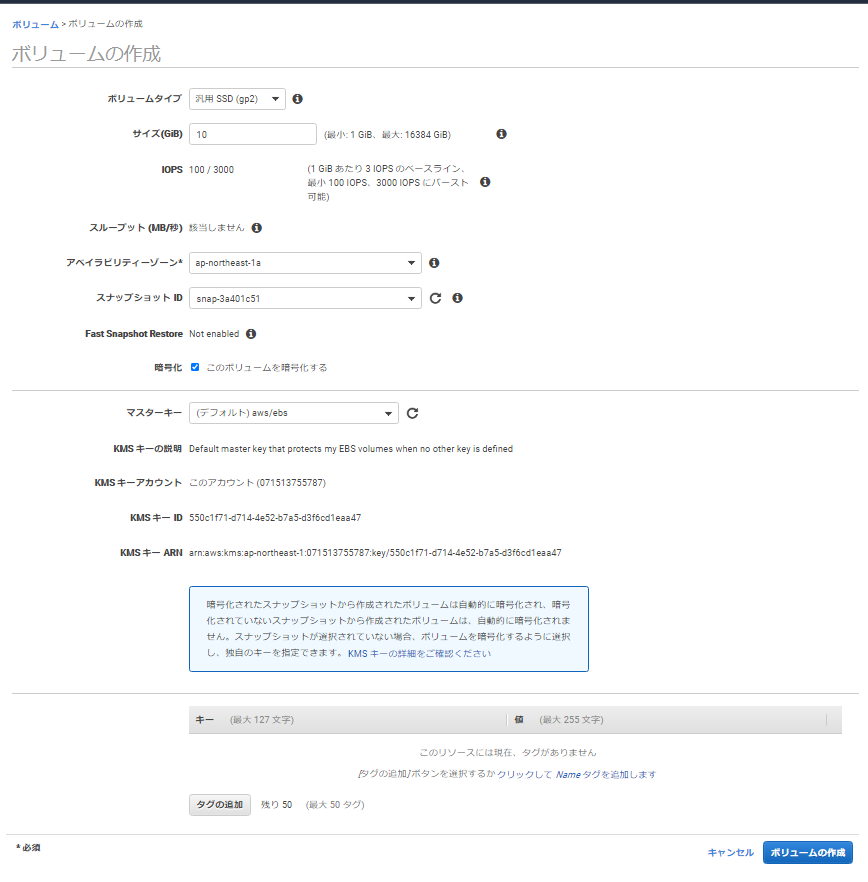Refresh the snapshot ID list
The height and width of the screenshot is (882, 868).
coord(435,298)
